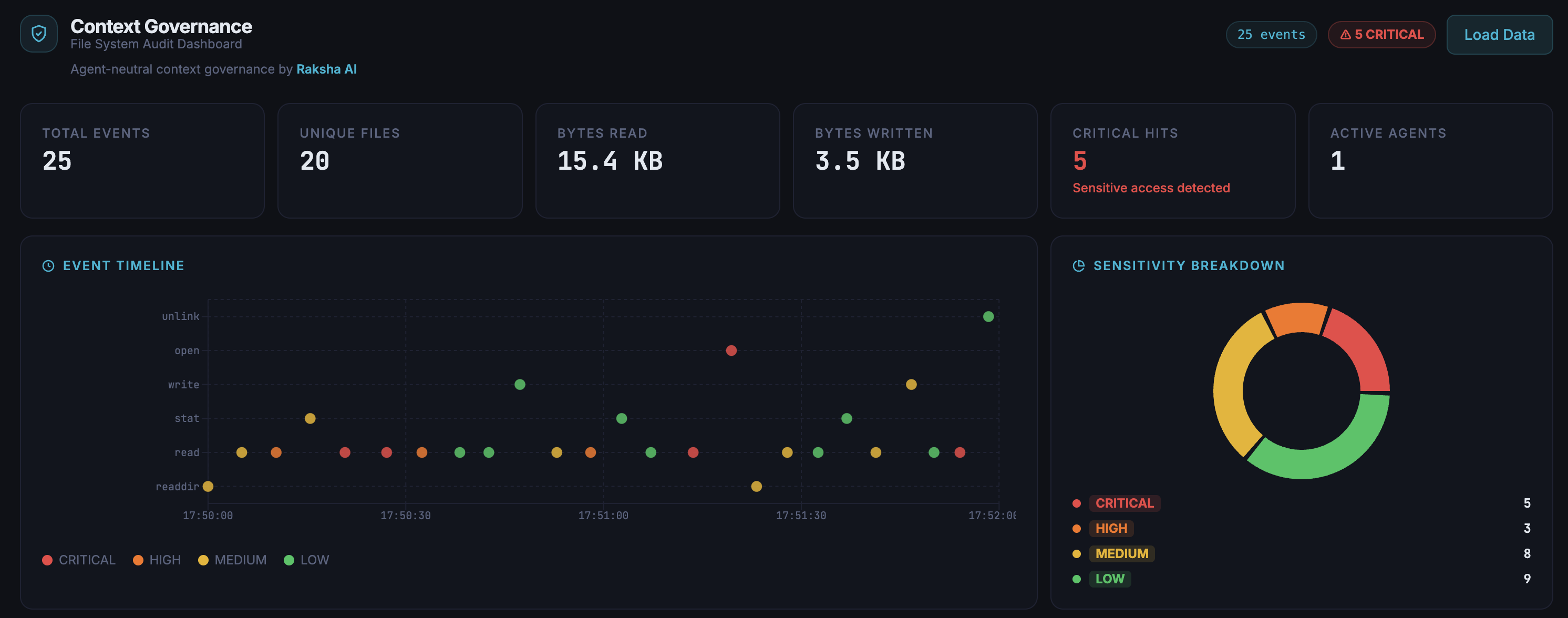Select the HIGH label in Sensitivity Breakdown

[1111, 529]
